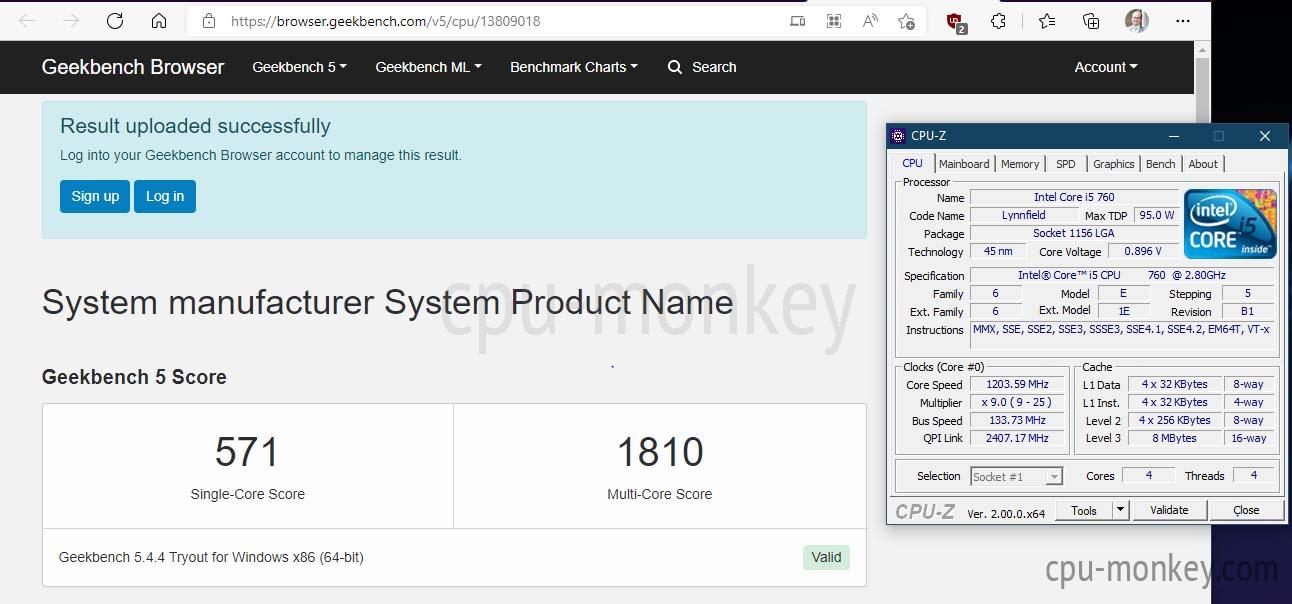Open the screen cast icon in address bar
This screenshot has width=1292, height=604.
[797, 21]
